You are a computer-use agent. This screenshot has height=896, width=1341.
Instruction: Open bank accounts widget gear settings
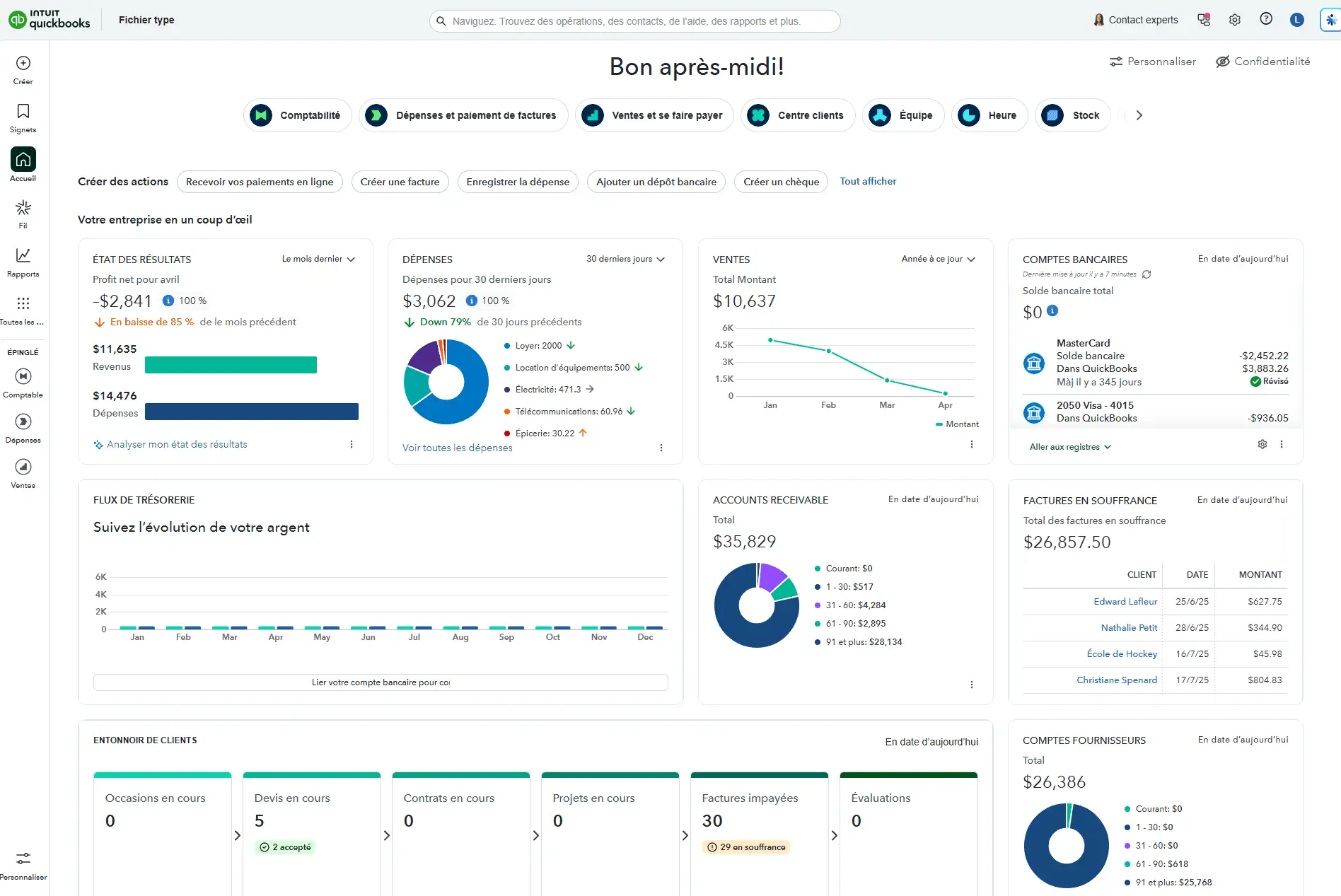(1262, 444)
